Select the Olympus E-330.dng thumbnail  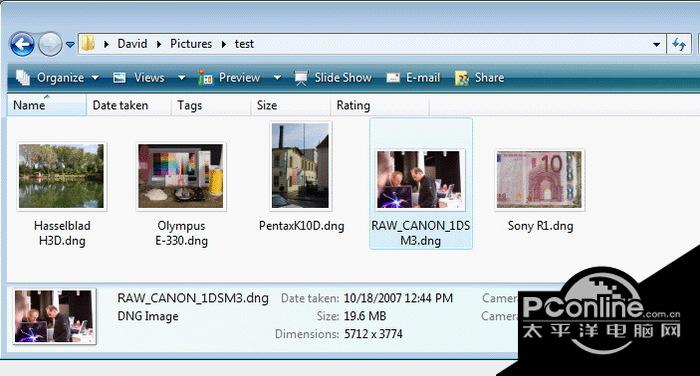click(x=181, y=176)
